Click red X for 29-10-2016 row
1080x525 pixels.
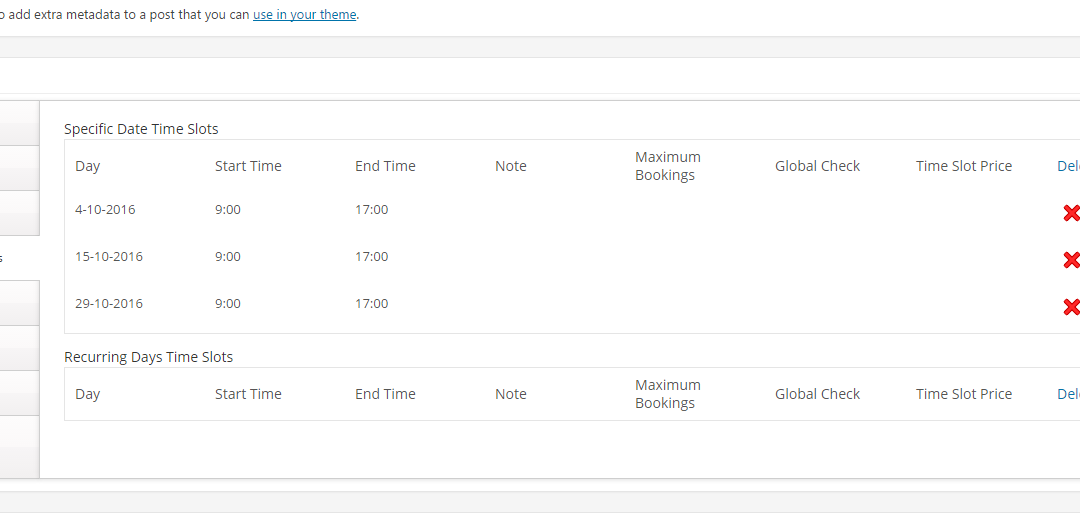coord(1071,307)
